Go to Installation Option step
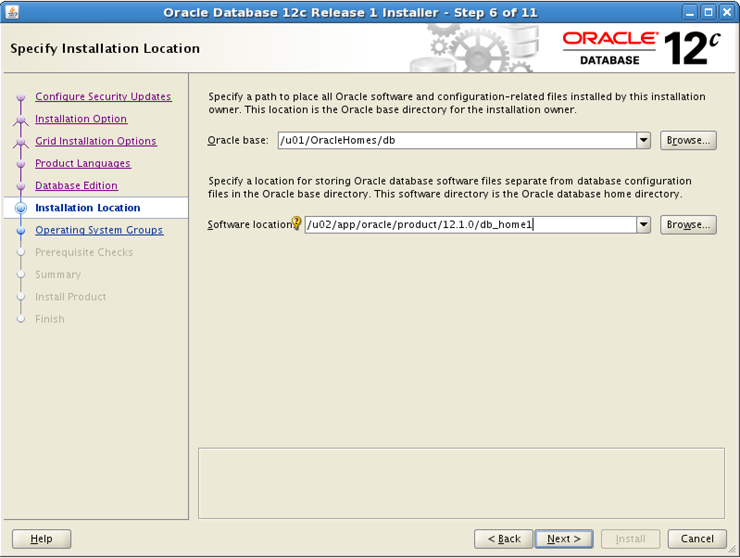The height and width of the screenshot is (558, 740). (x=81, y=118)
